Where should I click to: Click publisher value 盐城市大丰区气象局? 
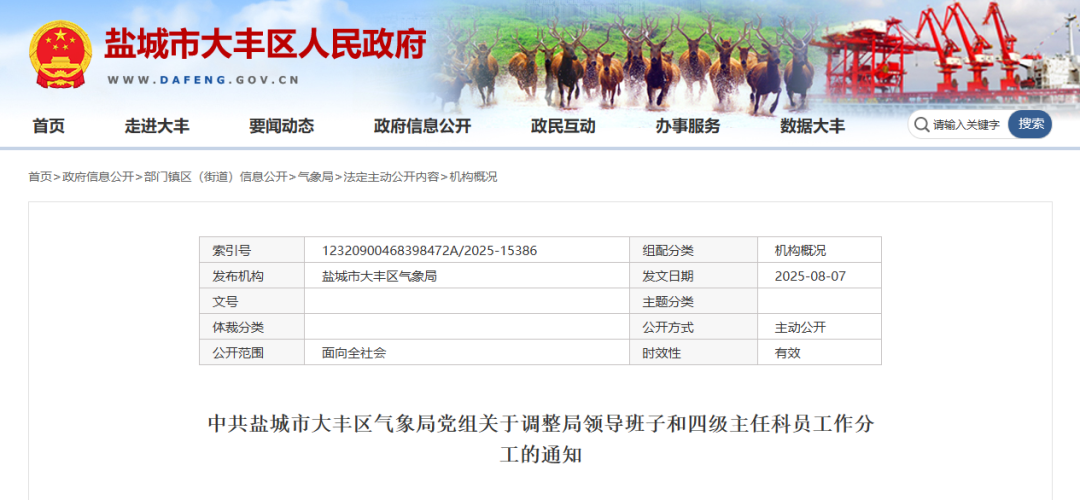[x=380, y=276]
